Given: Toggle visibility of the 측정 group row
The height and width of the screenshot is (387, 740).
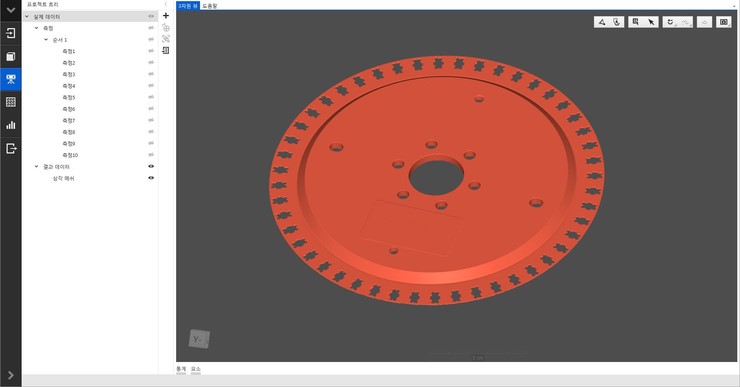Looking at the screenshot, I should point(151,28).
